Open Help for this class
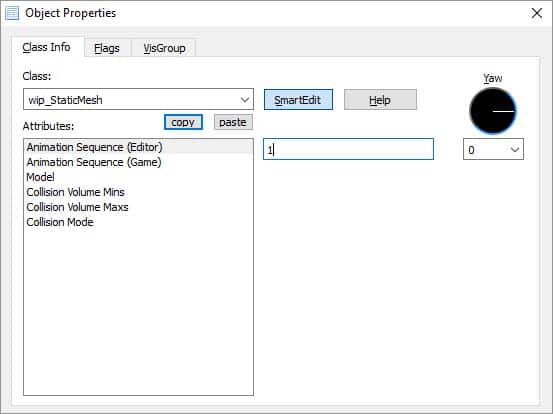553x414 pixels. (x=380, y=100)
